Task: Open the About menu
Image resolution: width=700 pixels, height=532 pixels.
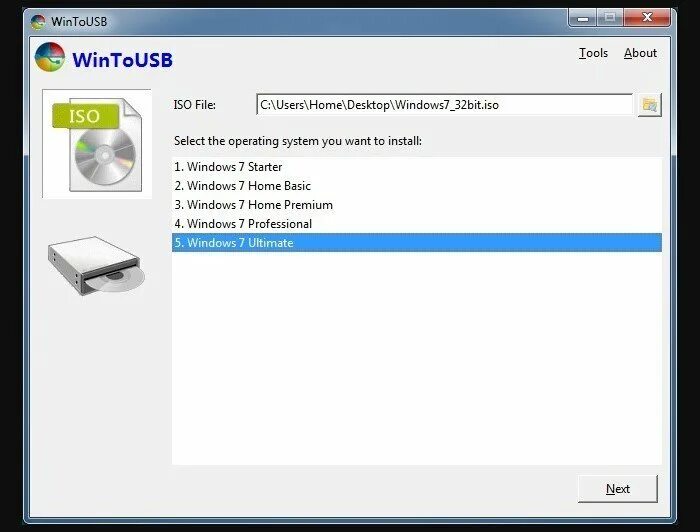Action: tap(640, 53)
